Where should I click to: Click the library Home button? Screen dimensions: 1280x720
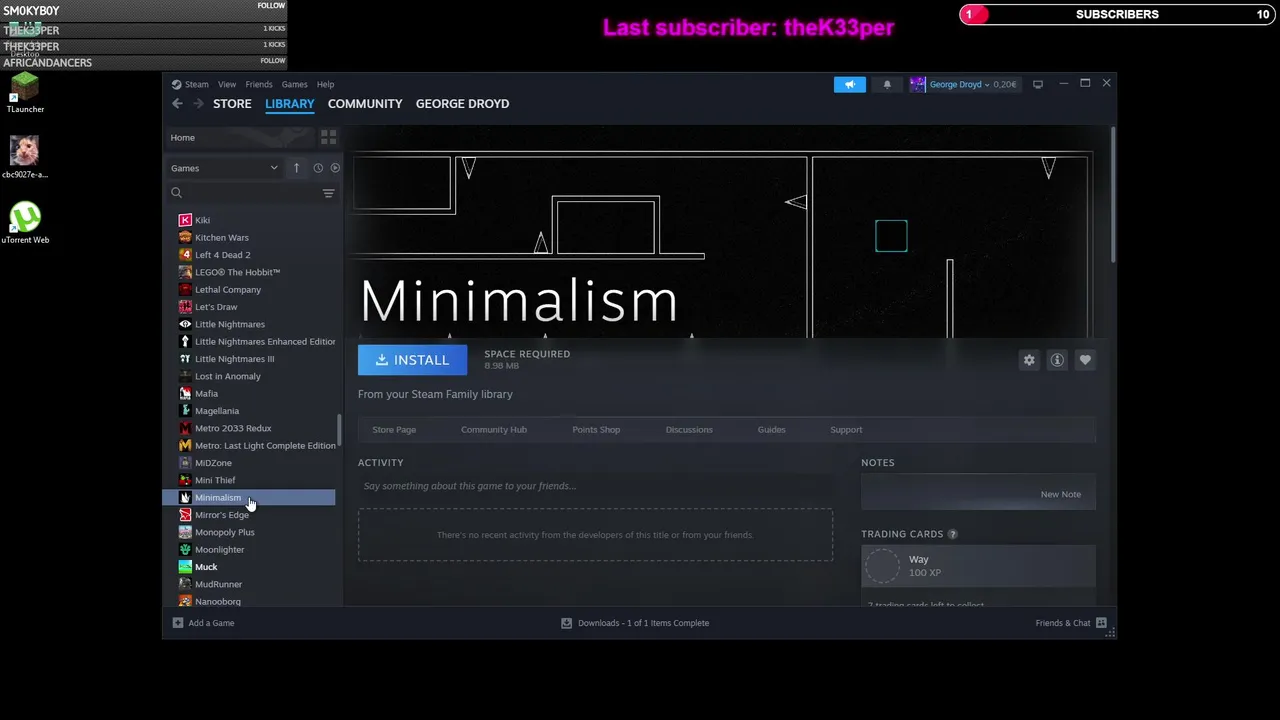241,137
